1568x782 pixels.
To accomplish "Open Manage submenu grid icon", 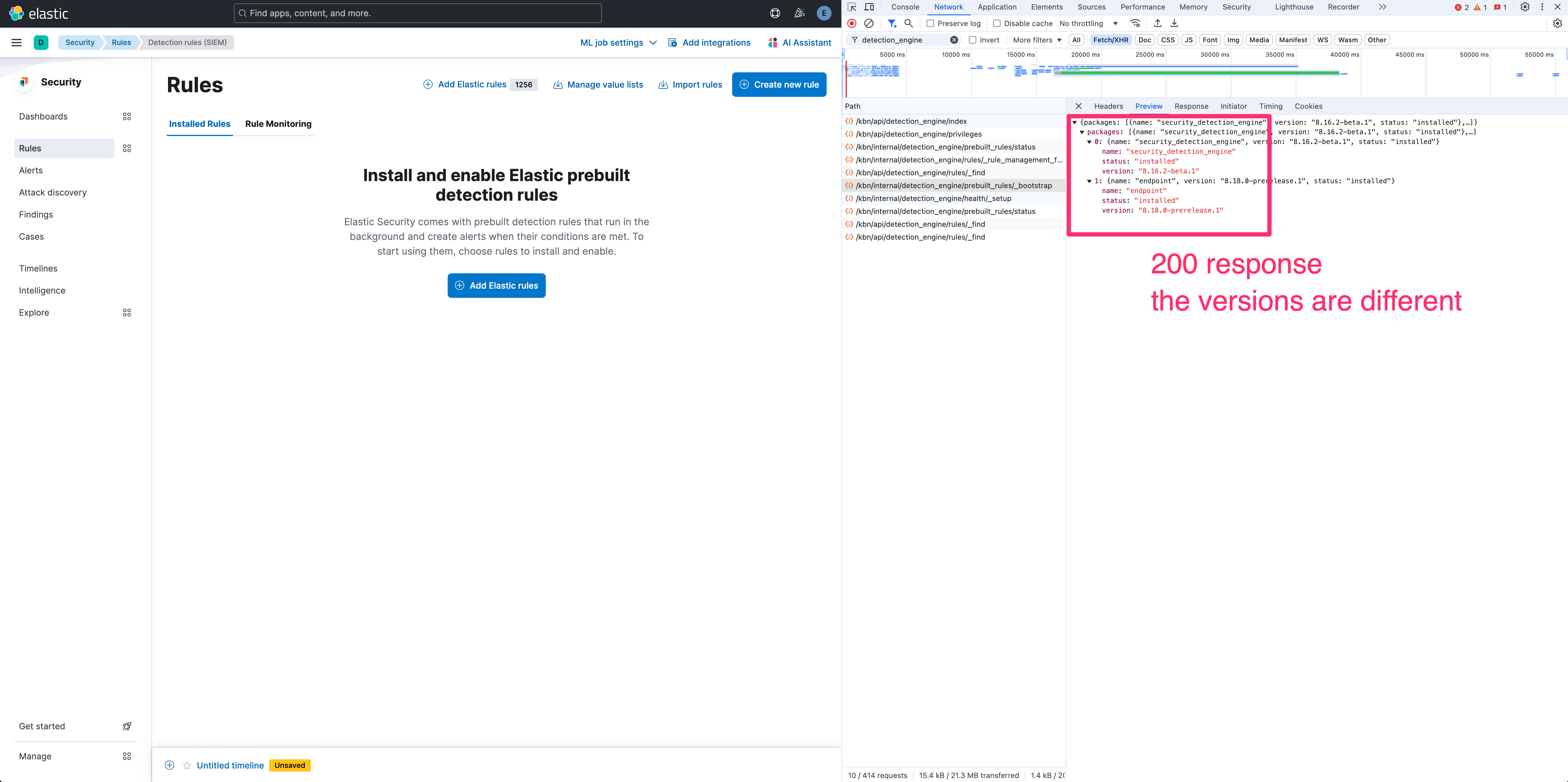I will 127,757.
